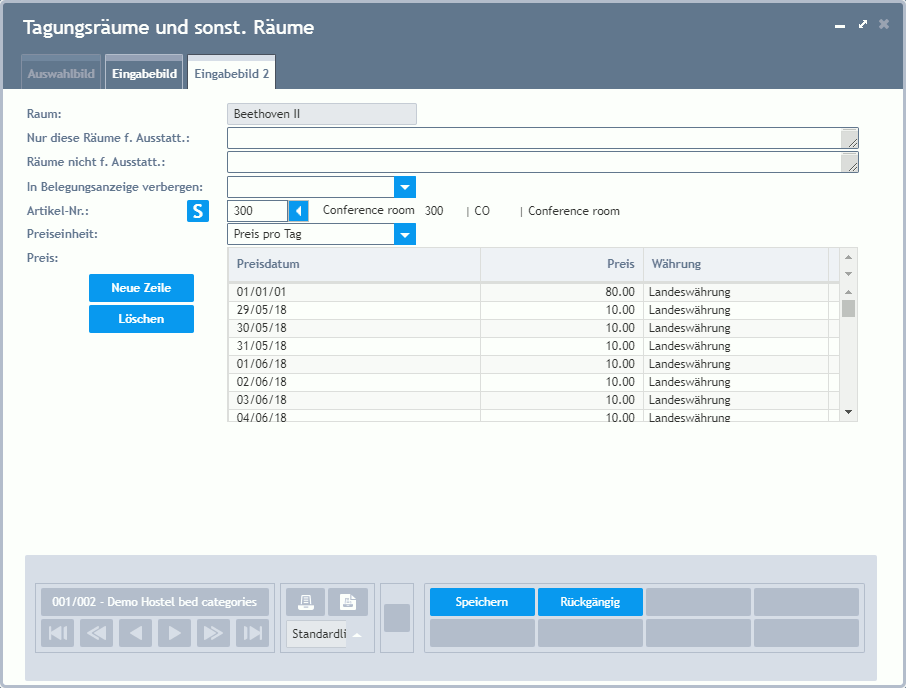906x688 pixels.
Task: Go to the previous record
Action: tap(135, 633)
